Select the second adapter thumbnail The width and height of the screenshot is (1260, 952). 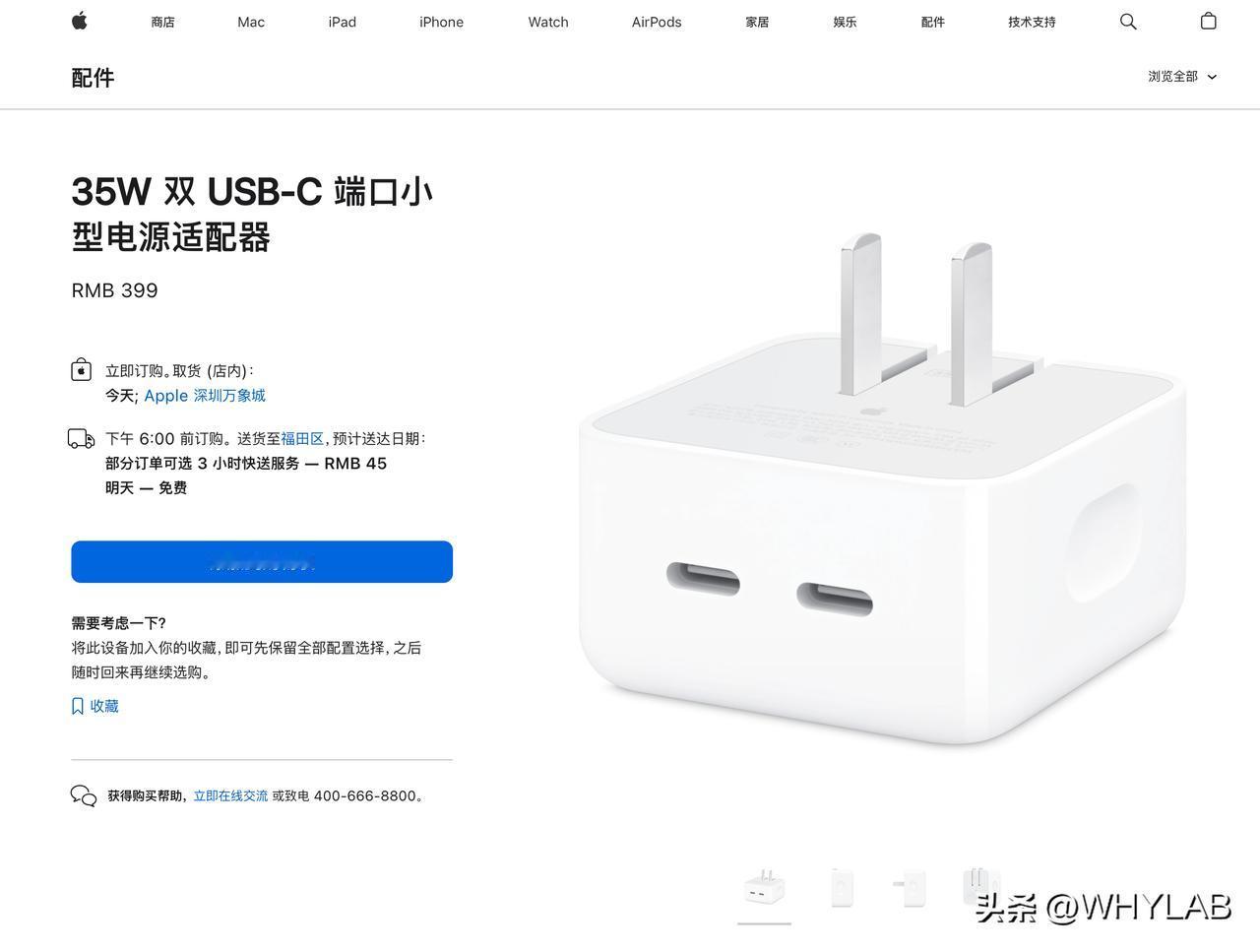coord(842,888)
